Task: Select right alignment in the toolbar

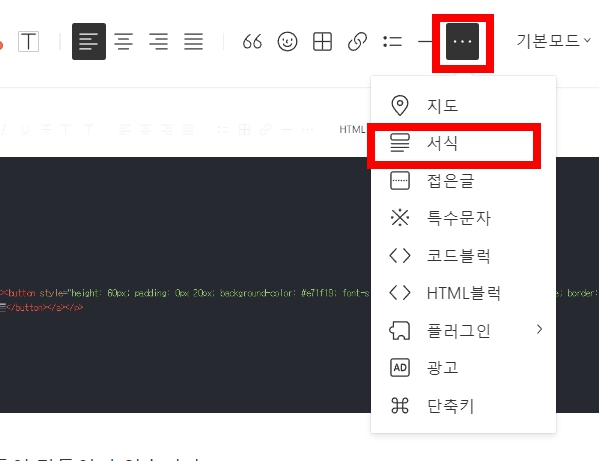Action: tap(159, 41)
